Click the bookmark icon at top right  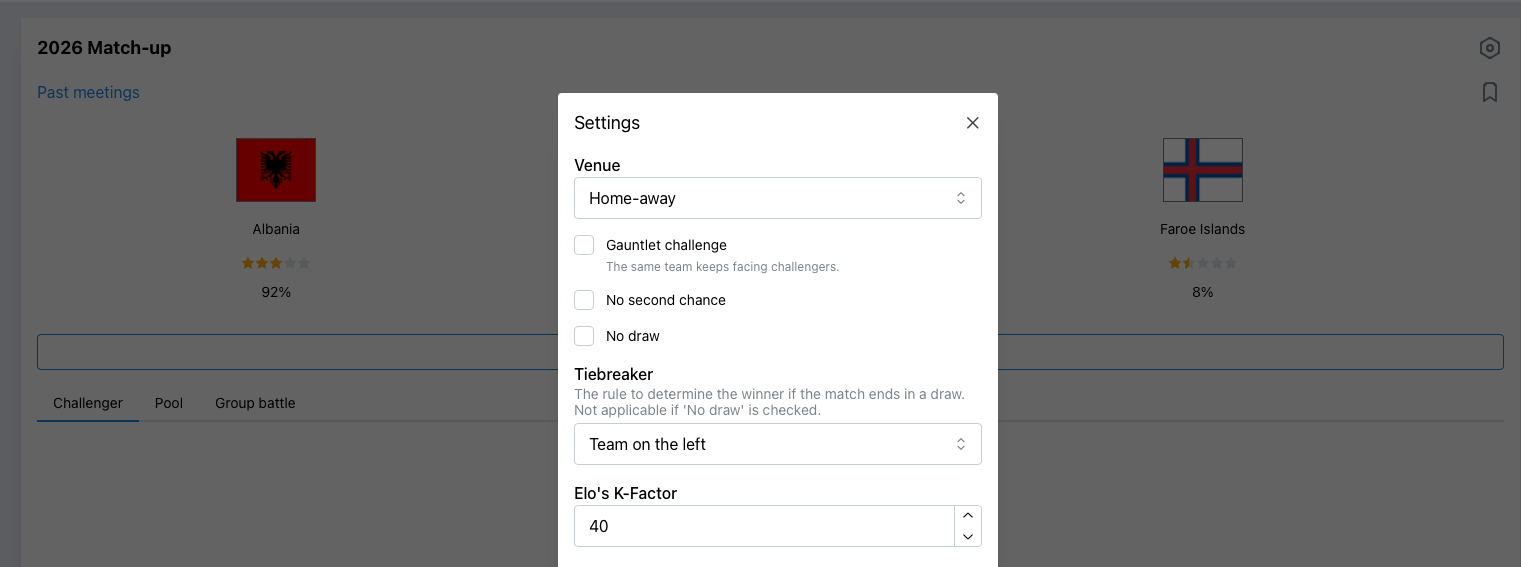click(x=1489, y=92)
